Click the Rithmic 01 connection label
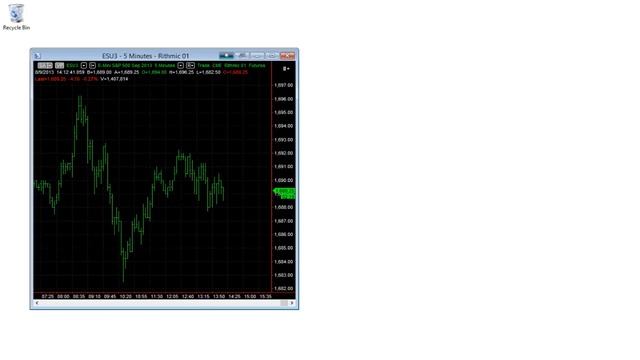640x360 pixels. [x=235, y=65]
